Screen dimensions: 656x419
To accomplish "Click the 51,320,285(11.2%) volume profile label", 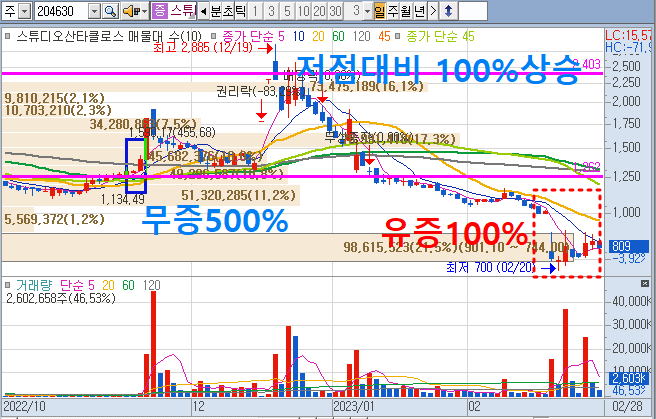I will [x=238, y=195].
